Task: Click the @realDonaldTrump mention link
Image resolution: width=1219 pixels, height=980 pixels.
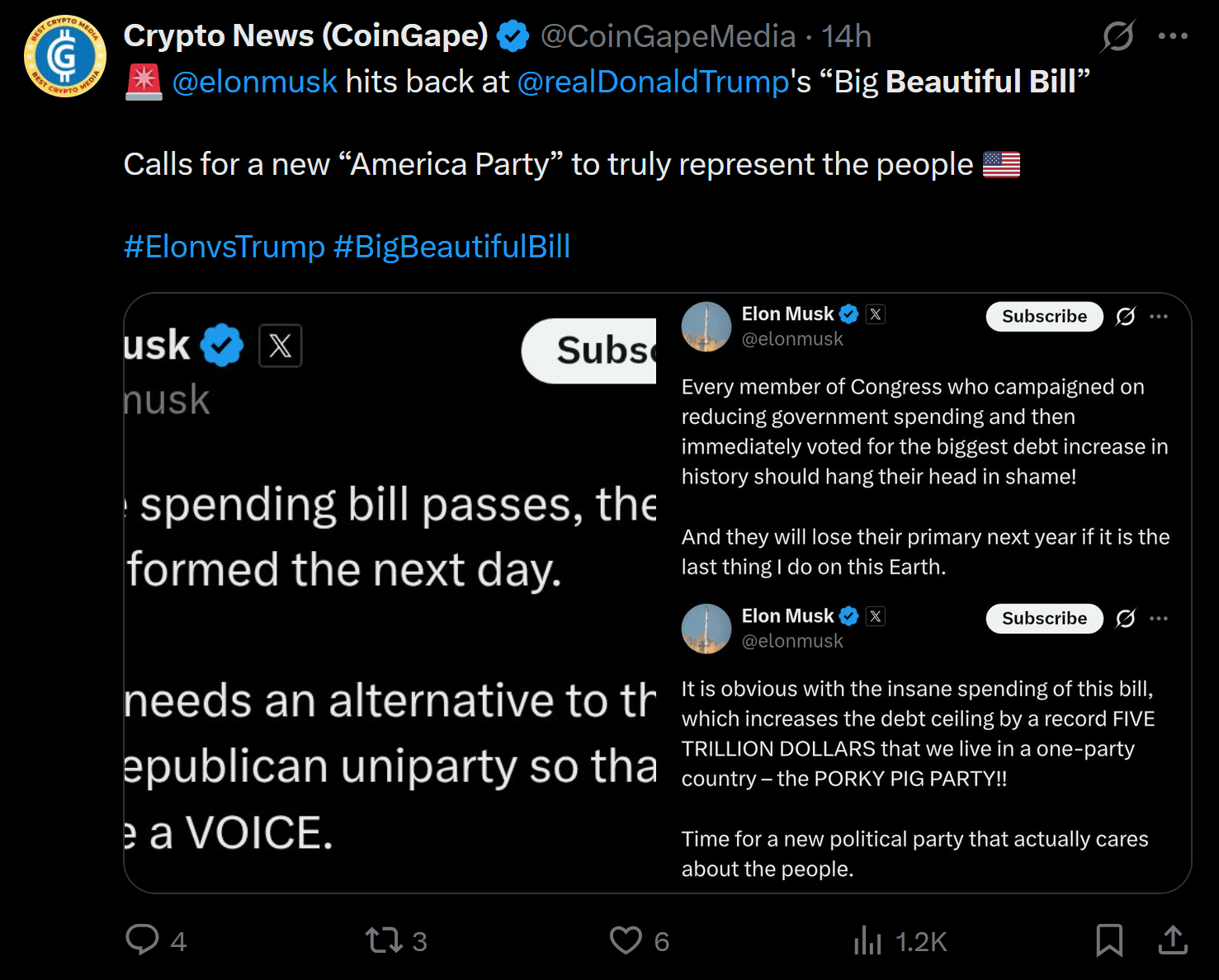Action: click(x=653, y=82)
